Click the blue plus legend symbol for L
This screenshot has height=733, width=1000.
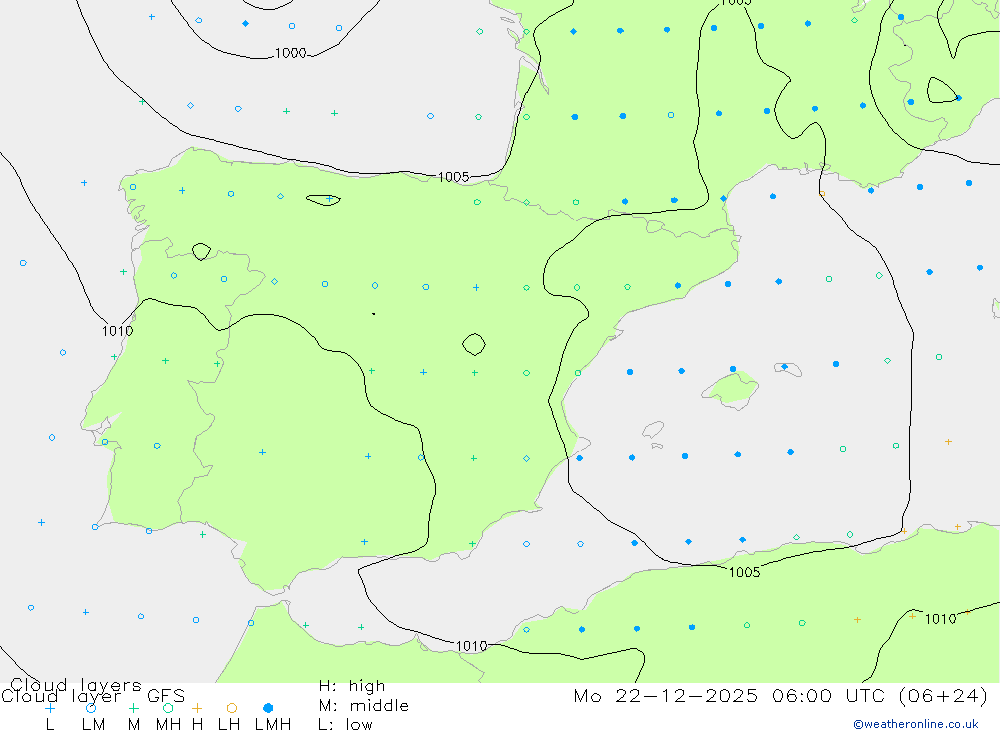coord(50,708)
